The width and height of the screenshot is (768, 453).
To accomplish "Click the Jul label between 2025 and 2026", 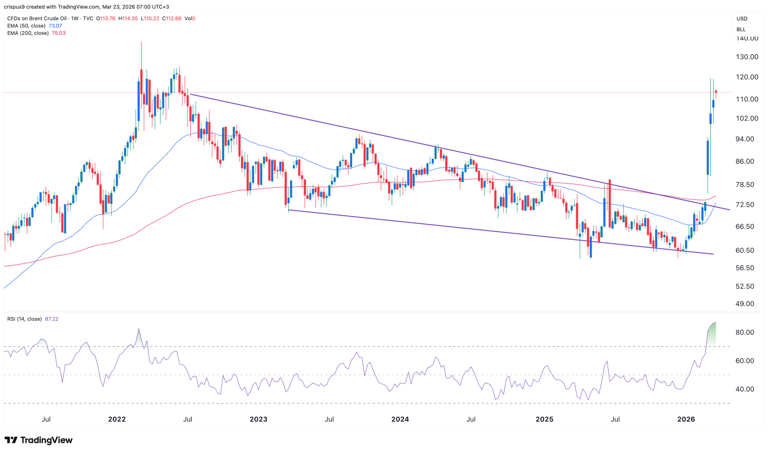I will [615, 419].
